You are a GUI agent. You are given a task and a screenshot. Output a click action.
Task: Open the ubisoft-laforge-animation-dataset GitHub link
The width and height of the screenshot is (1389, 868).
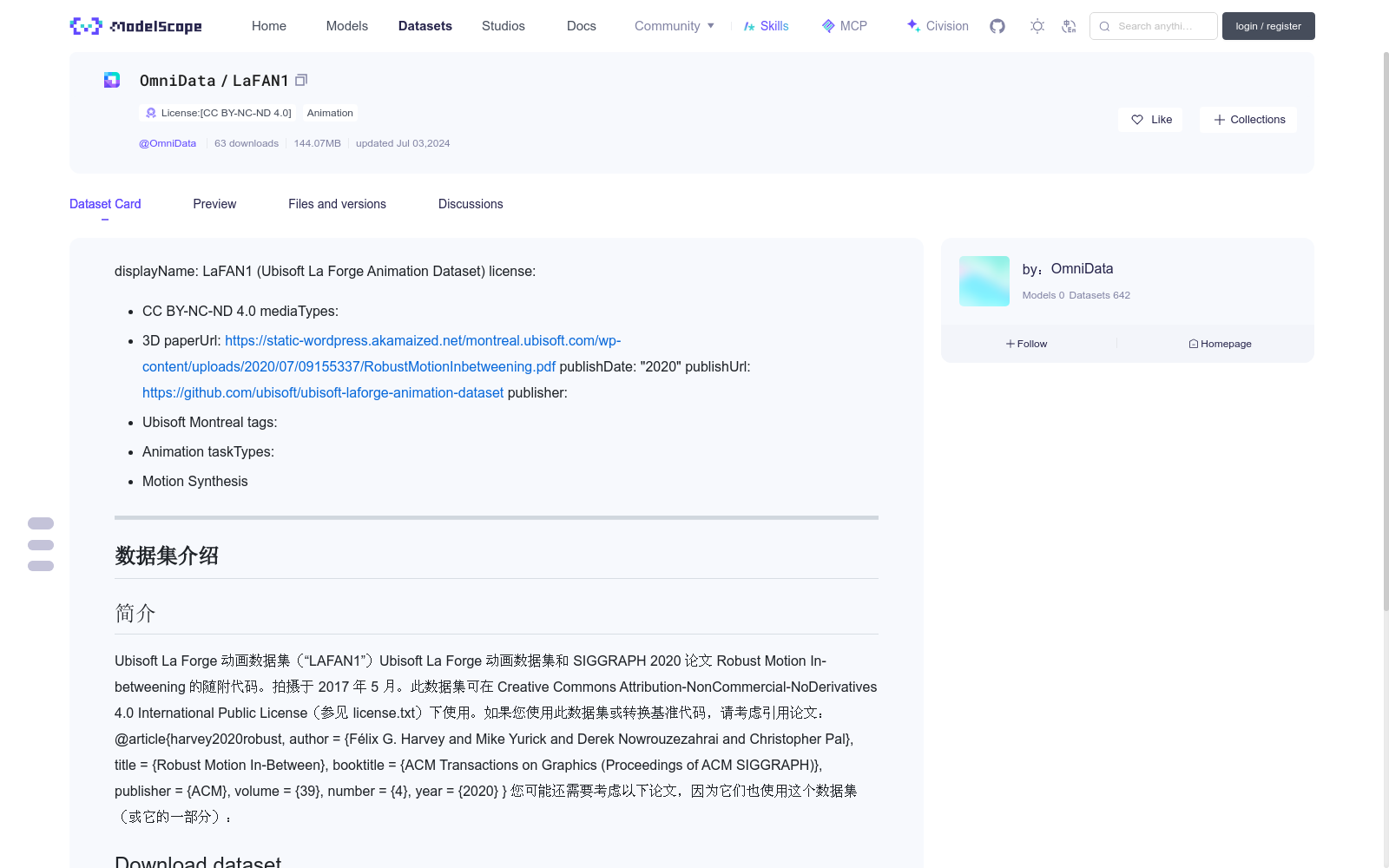323,392
